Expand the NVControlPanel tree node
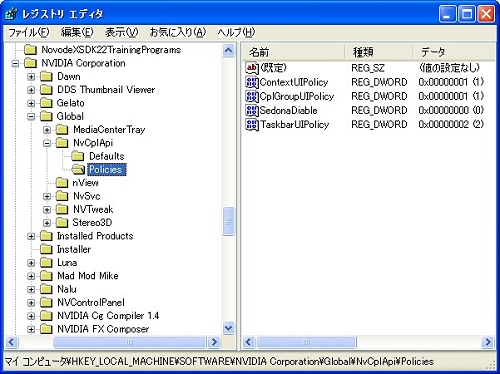Image resolution: width=500 pixels, height=374 pixels. (x=31, y=303)
